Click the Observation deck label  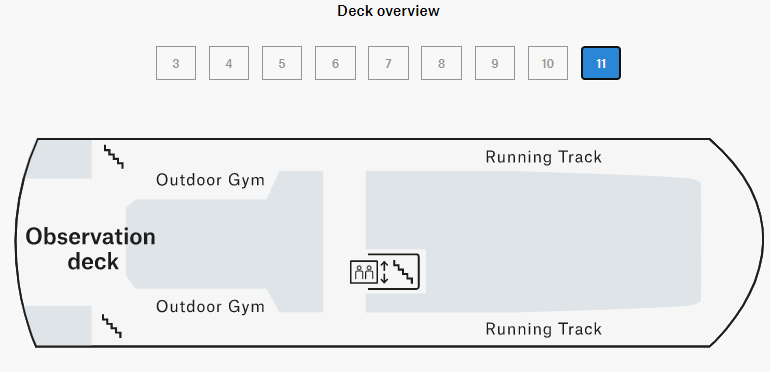pyautogui.click(x=91, y=249)
